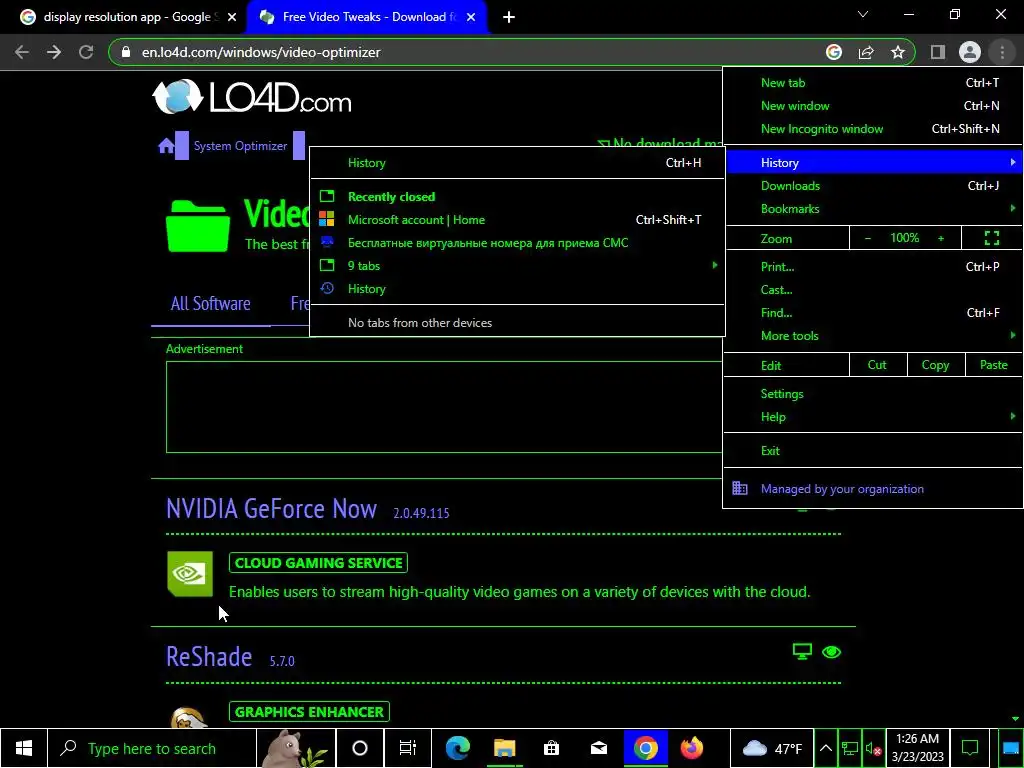Open a new tab with plus button
The height and width of the screenshot is (768, 1024).
509,17
